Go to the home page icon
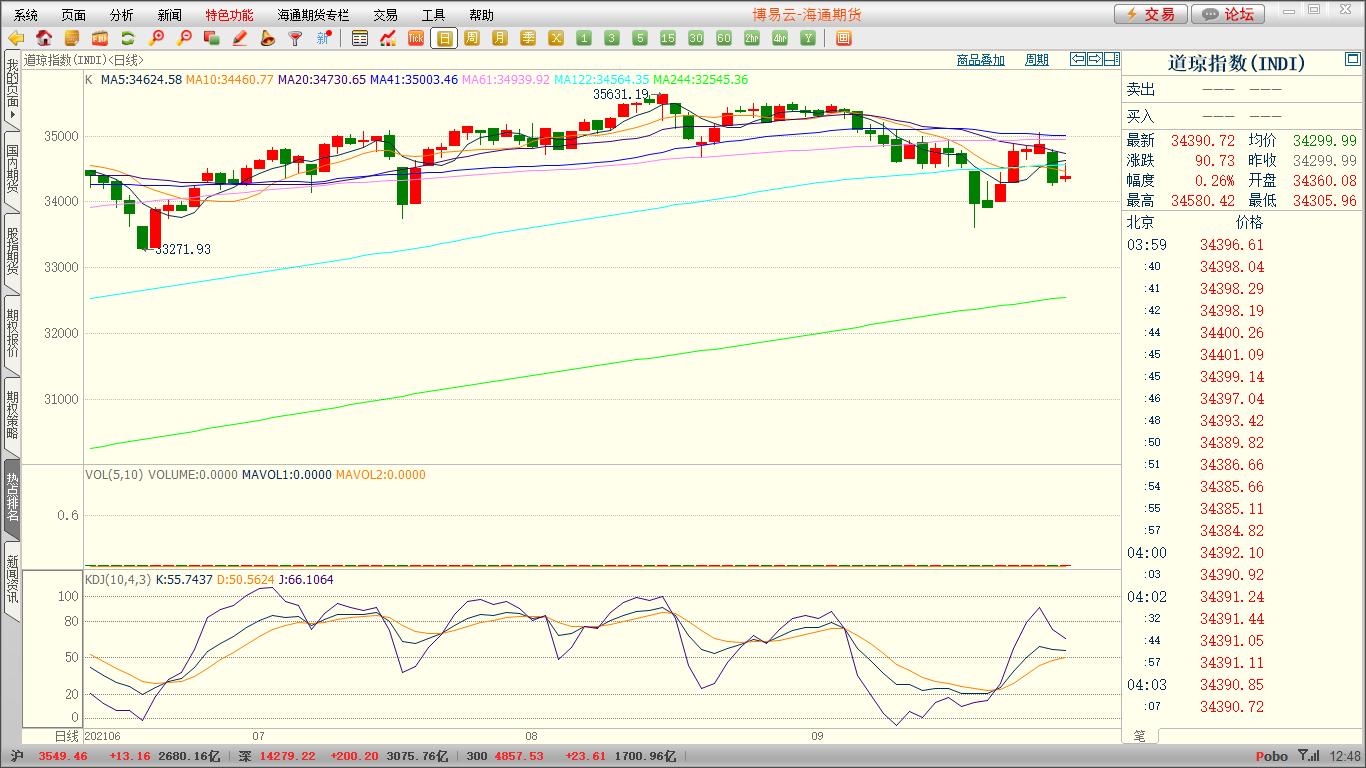Image resolution: width=1366 pixels, height=768 pixels. coord(44,38)
